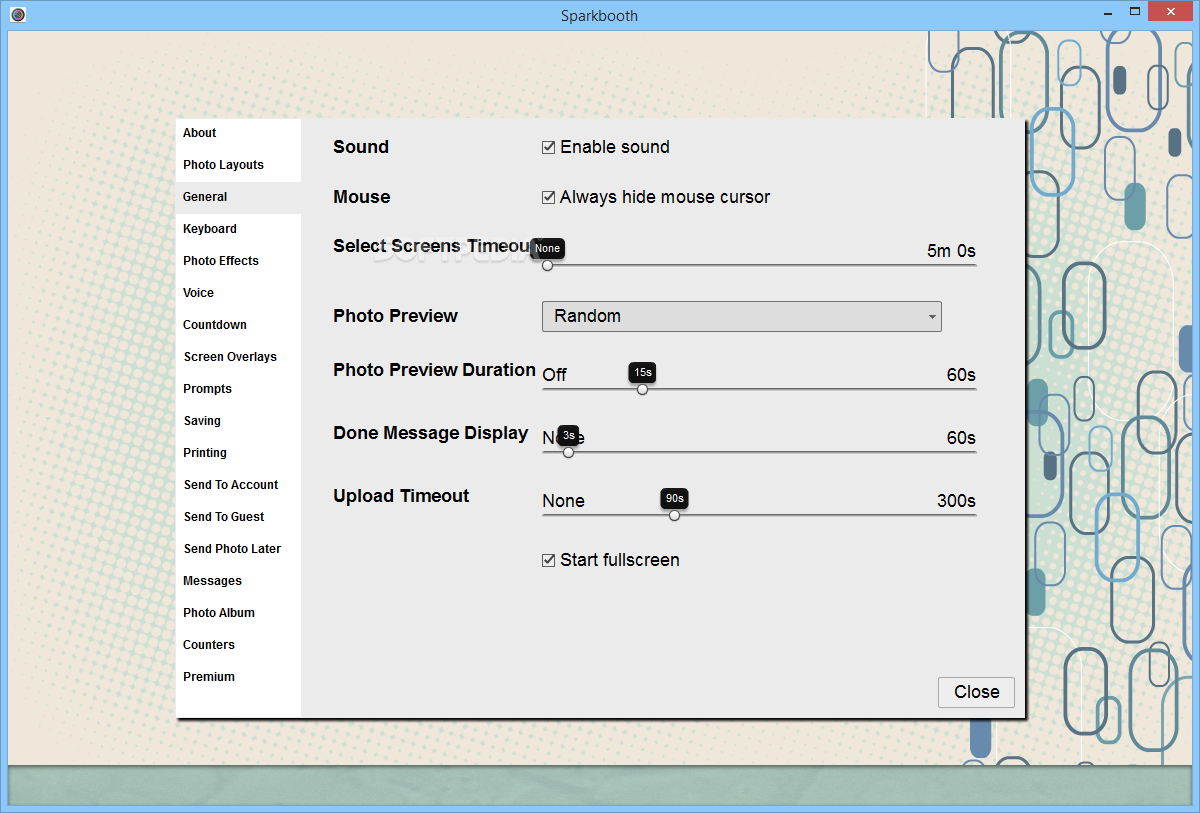The height and width of the screenshot is (813, 1200).
Task: Open Send Photo Later settings
Action: [238, 549]
